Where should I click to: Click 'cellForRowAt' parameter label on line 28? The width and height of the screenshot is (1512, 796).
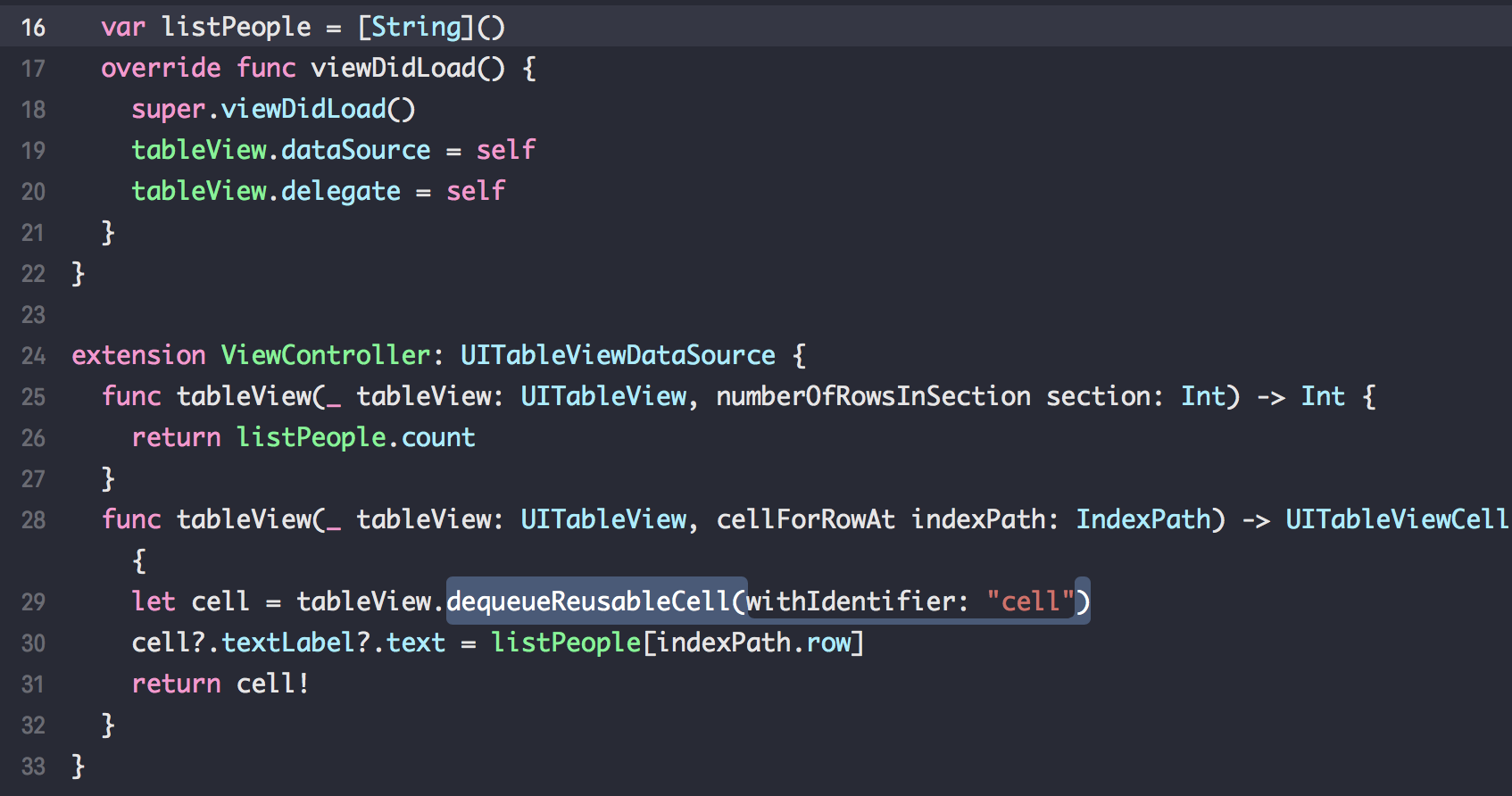tap(806, 519)
